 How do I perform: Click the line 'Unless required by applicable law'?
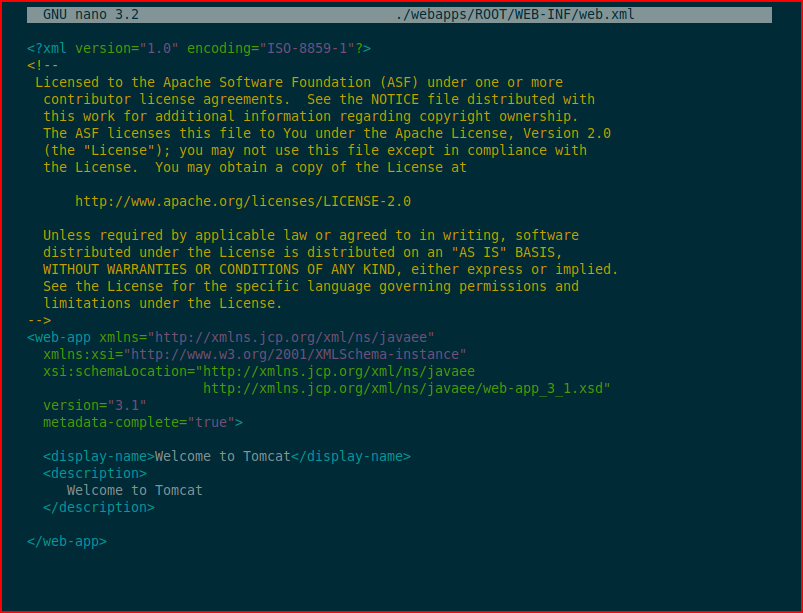(x=311, y=235)
